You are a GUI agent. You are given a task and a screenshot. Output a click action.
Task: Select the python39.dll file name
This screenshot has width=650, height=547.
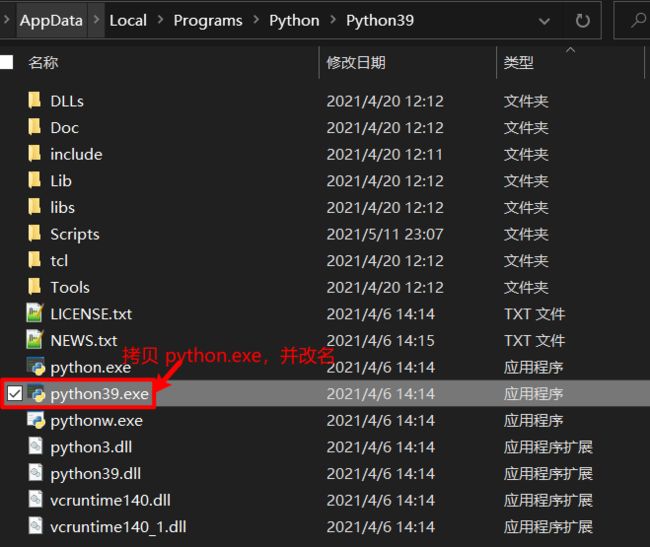pyautogui.click(x=96, y=474)
